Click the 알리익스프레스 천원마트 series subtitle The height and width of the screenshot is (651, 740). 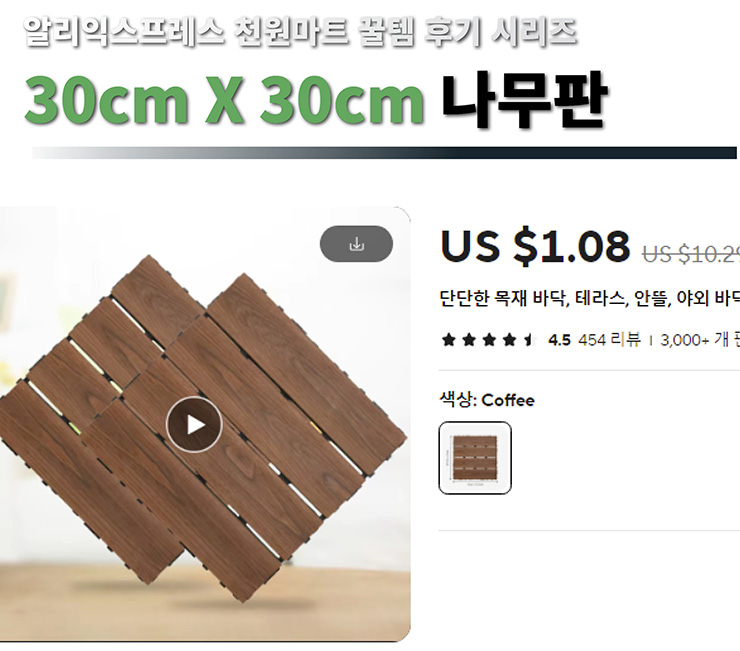point(300,32)
